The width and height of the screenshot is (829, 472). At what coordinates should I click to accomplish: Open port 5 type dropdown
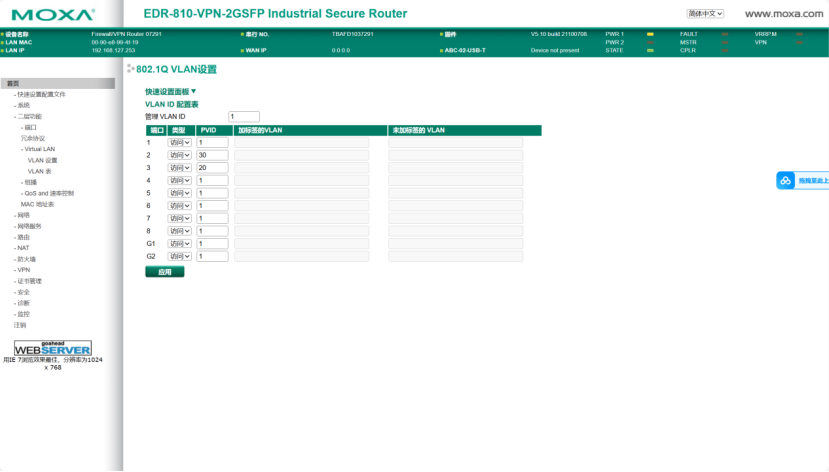pyautogui.click(x=180, y=193)
